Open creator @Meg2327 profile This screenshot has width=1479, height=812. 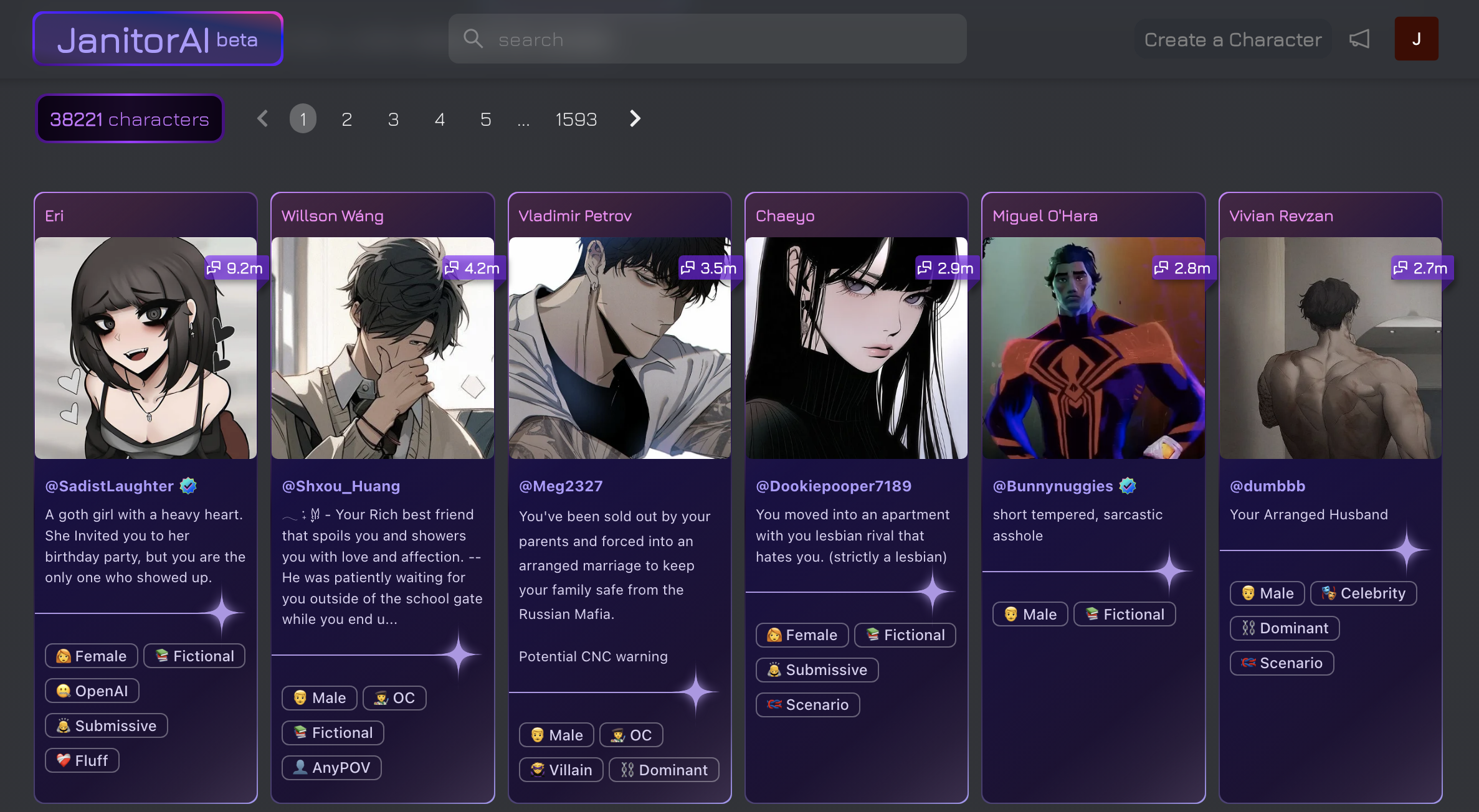[561, 486]
